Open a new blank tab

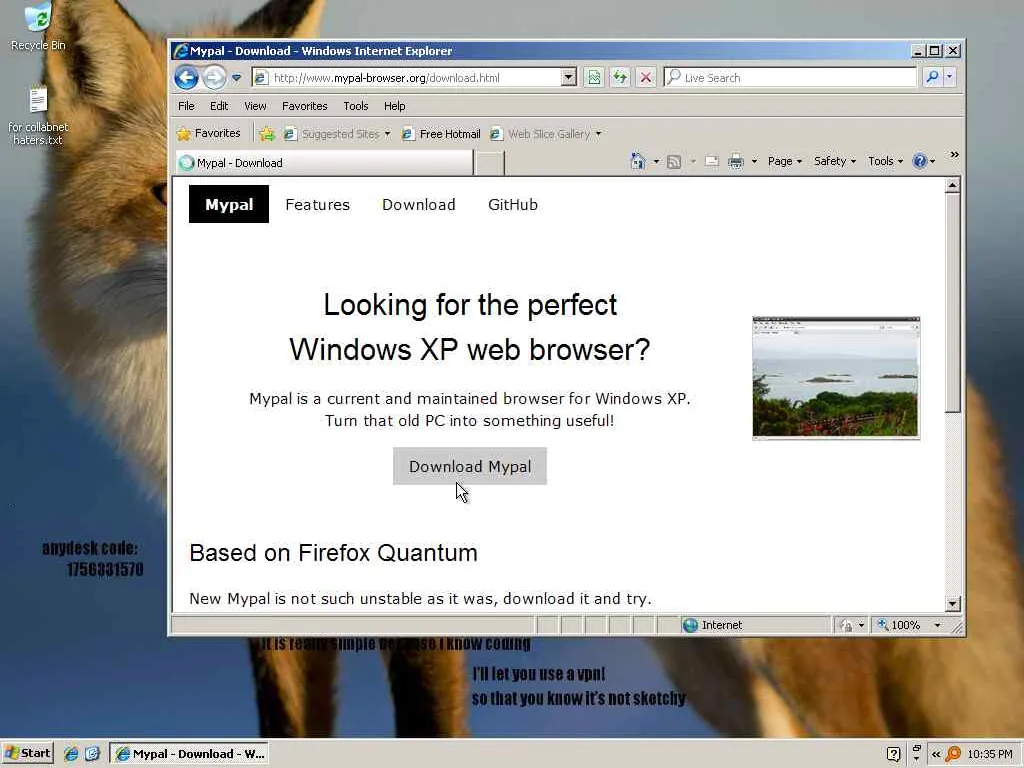(x=490, y=163)
